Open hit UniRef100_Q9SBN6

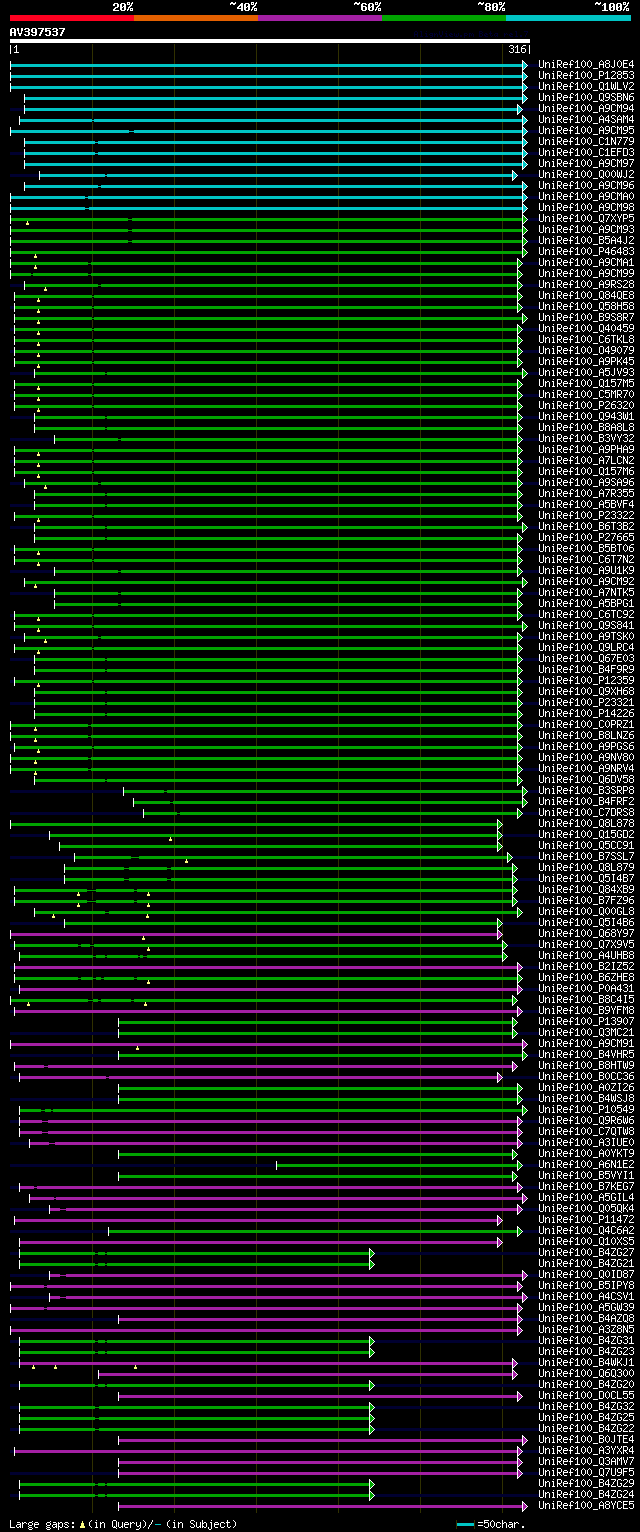(x=586, y=97)
